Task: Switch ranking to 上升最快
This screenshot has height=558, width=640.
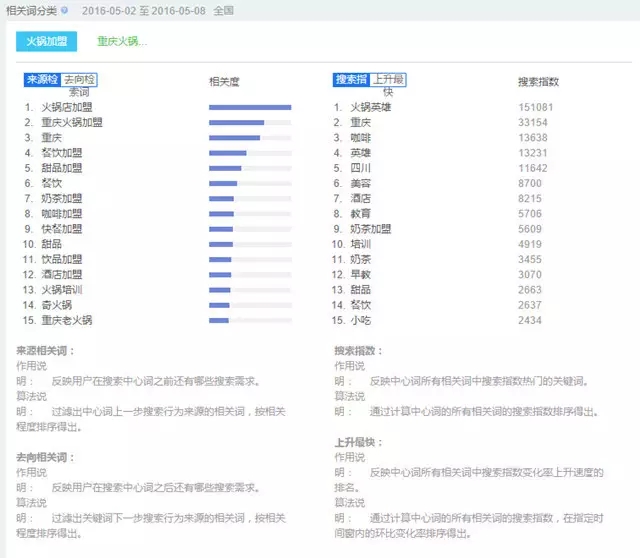Action: click(389, 79)
